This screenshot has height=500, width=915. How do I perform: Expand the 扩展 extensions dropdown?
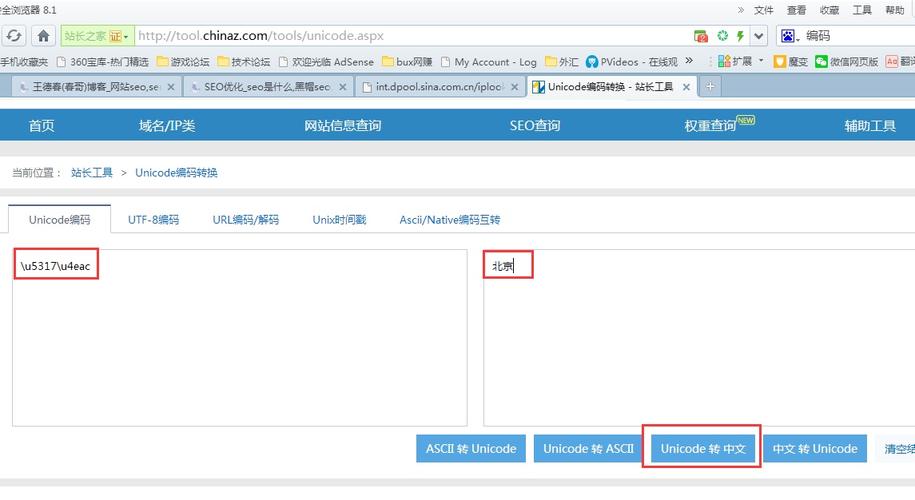760,61
